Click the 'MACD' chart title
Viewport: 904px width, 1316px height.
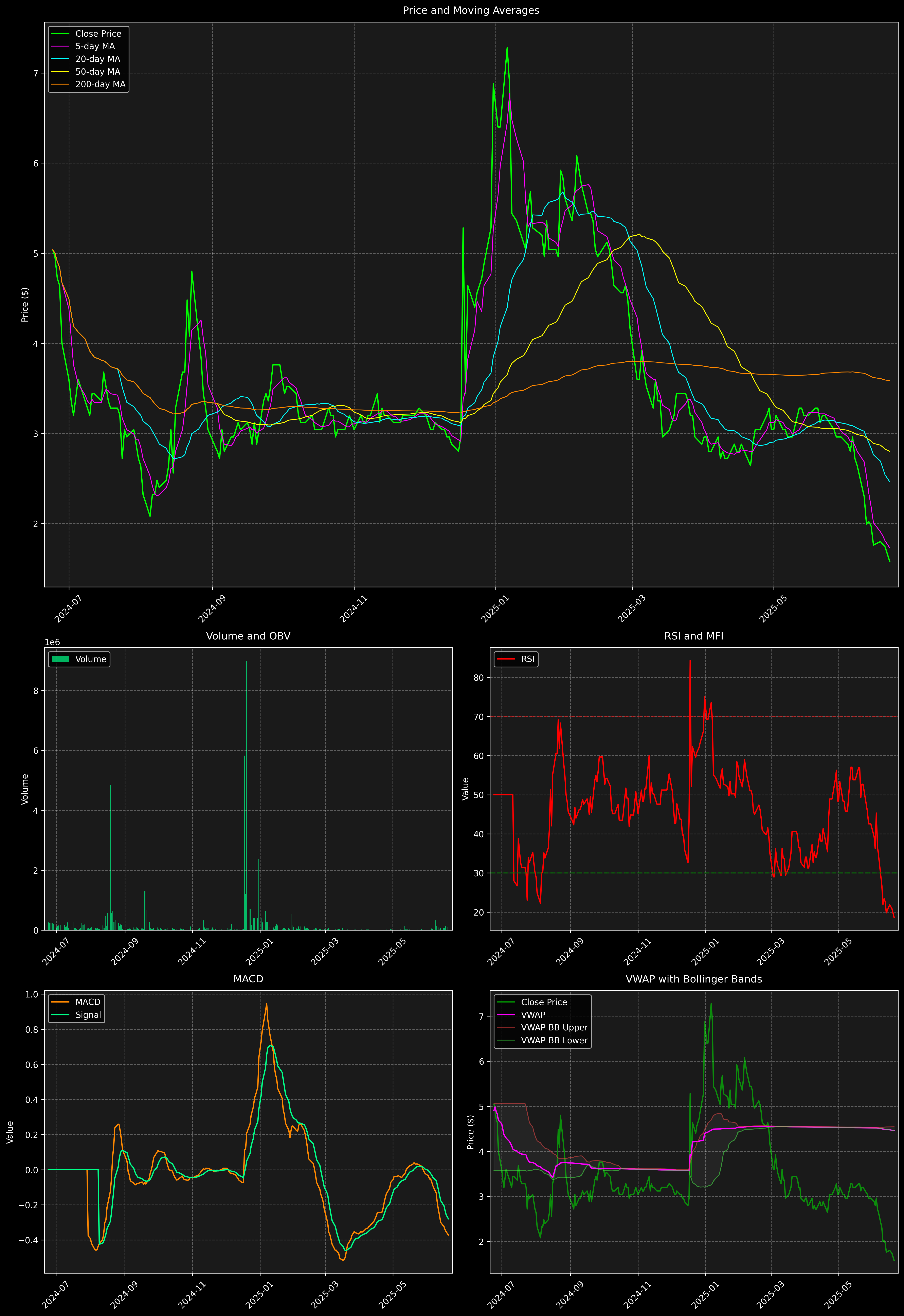pos(248,979)
